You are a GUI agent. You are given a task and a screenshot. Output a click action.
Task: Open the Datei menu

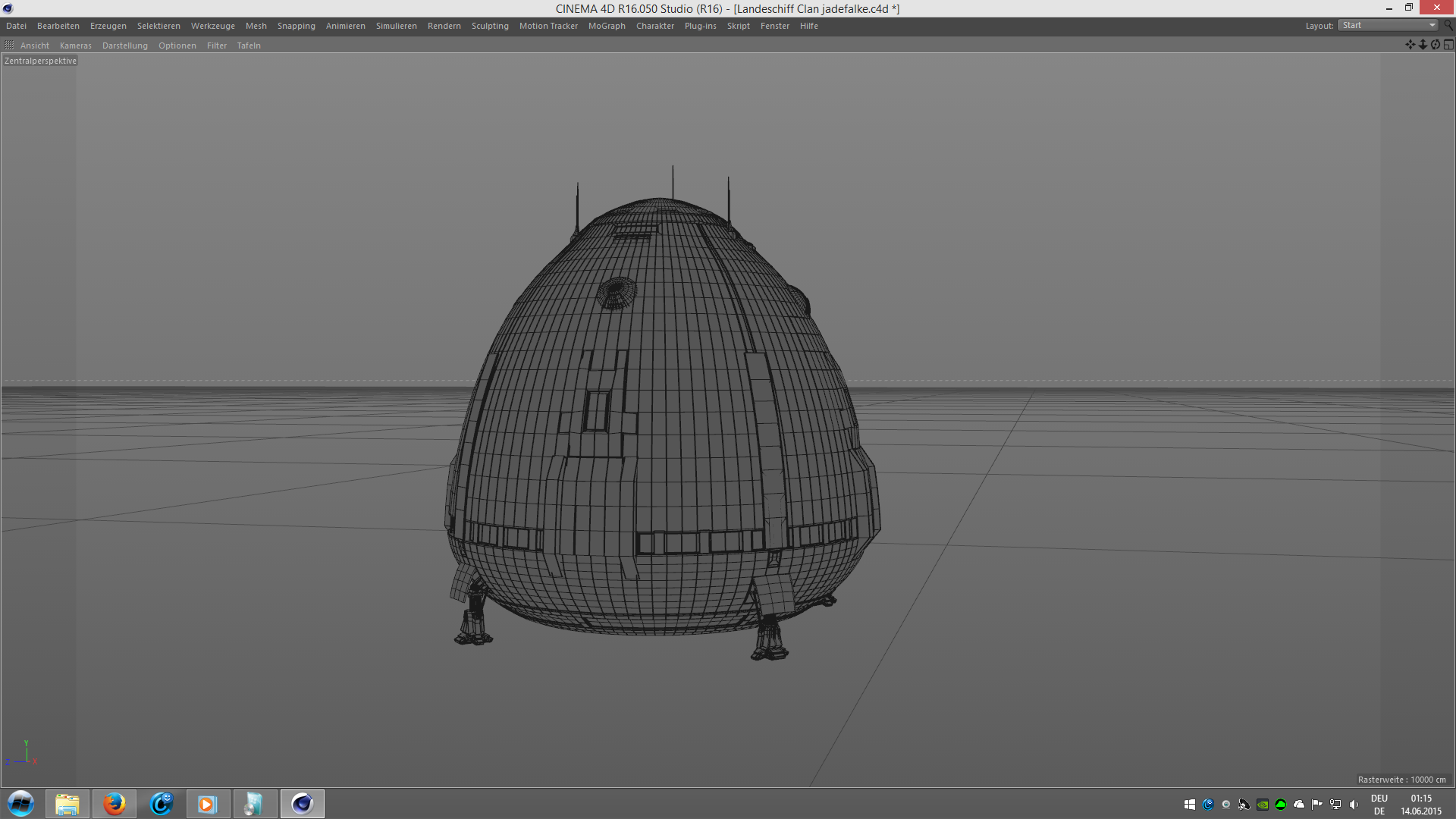pyautogui.click(x=16, y=26)
